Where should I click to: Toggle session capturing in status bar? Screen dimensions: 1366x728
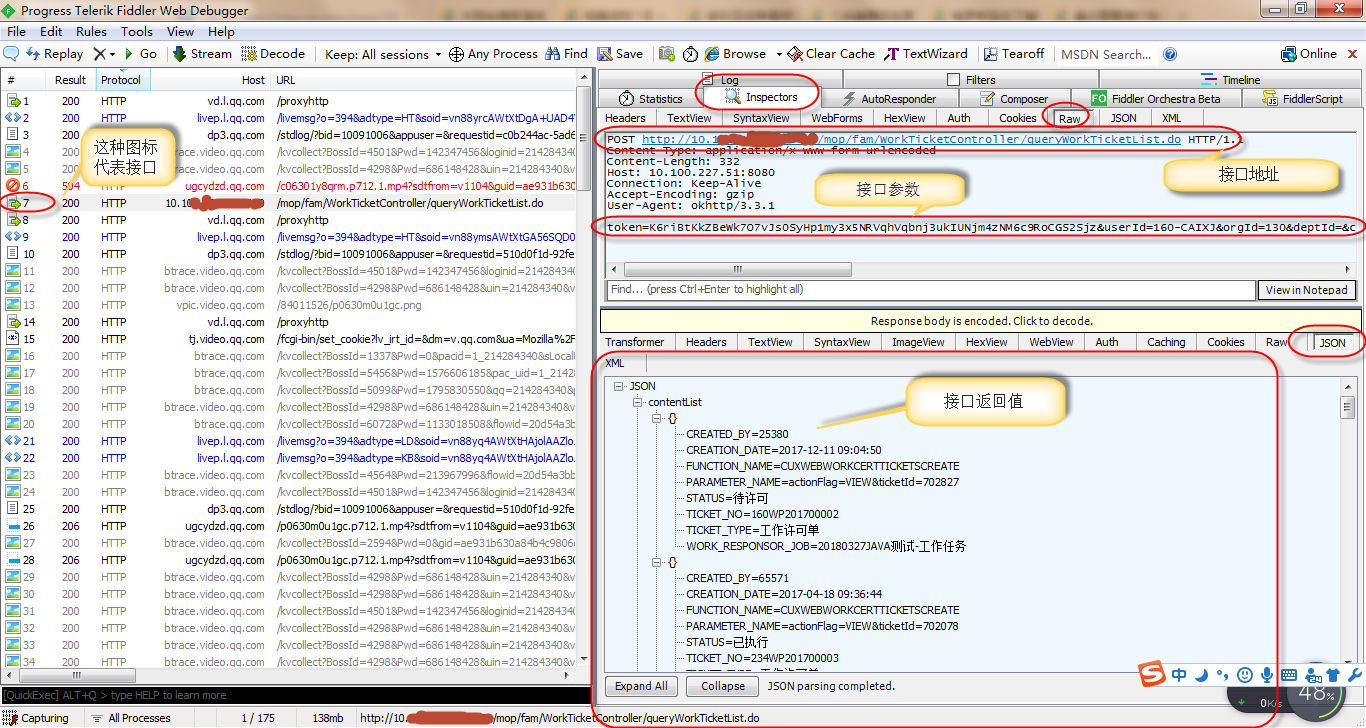click(34, 717)
